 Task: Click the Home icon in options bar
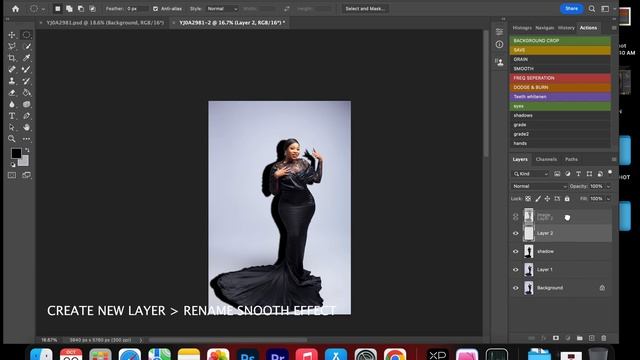pos(16,9)
